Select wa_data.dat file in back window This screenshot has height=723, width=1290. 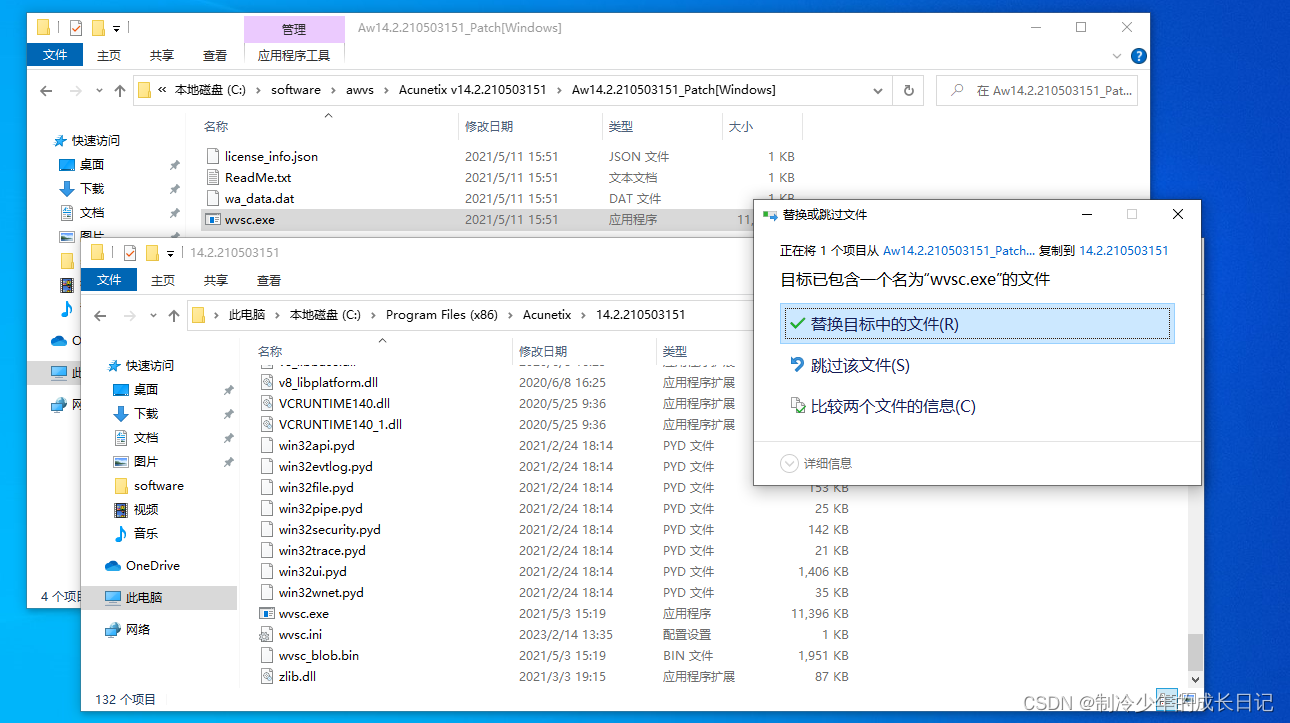click(260, 198)
